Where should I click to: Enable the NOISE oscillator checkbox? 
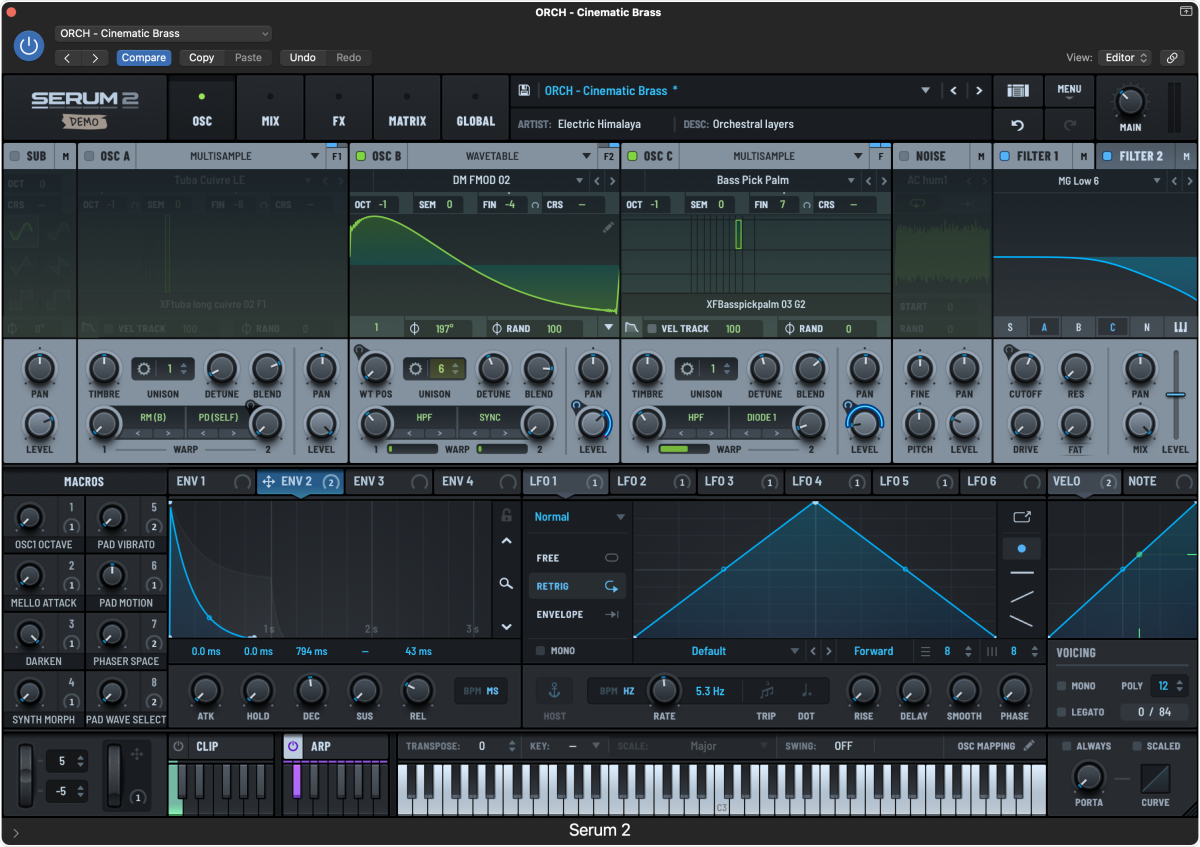(x=904, y=156)
